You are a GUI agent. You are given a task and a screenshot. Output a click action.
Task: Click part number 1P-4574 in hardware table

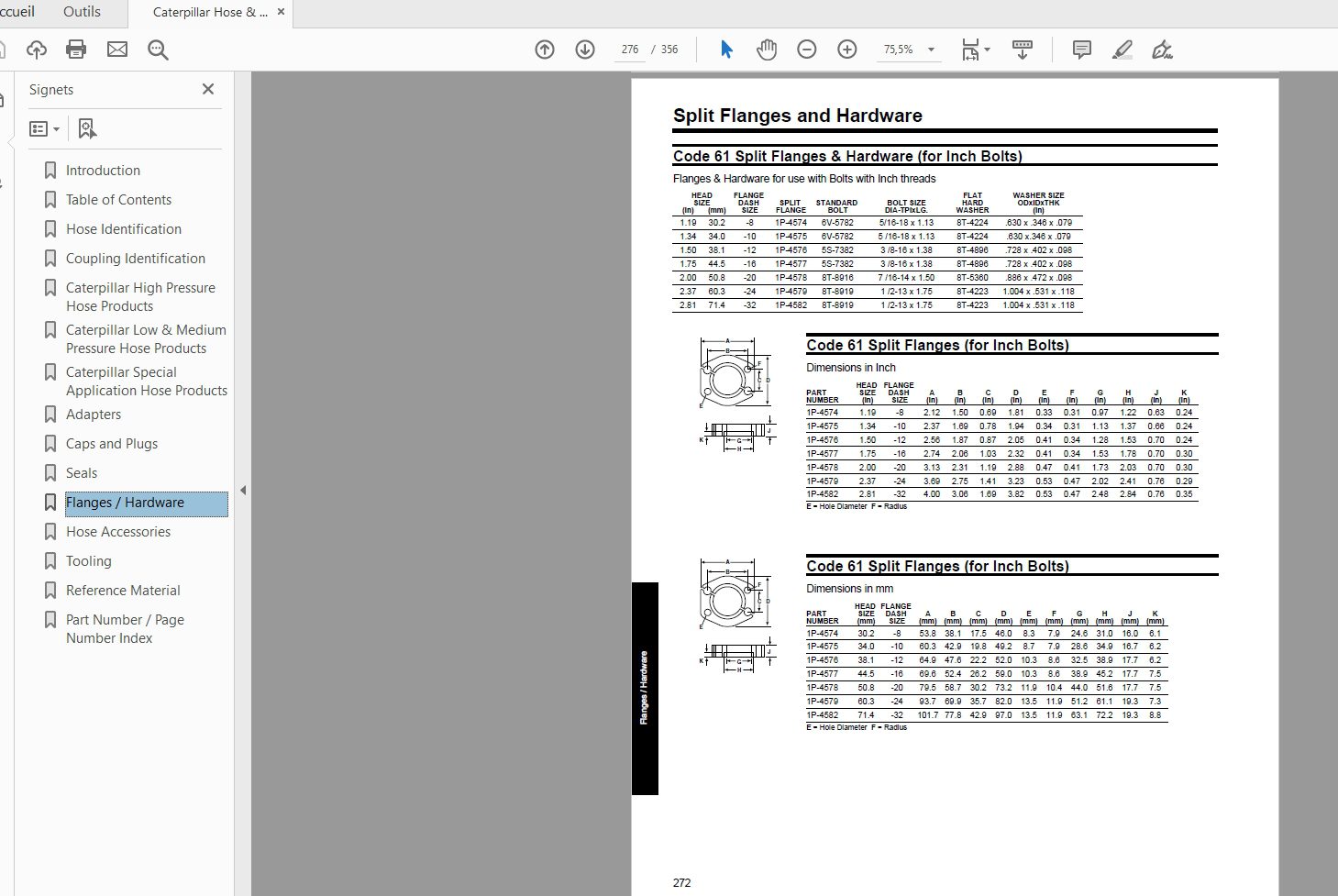click(791, 223)
